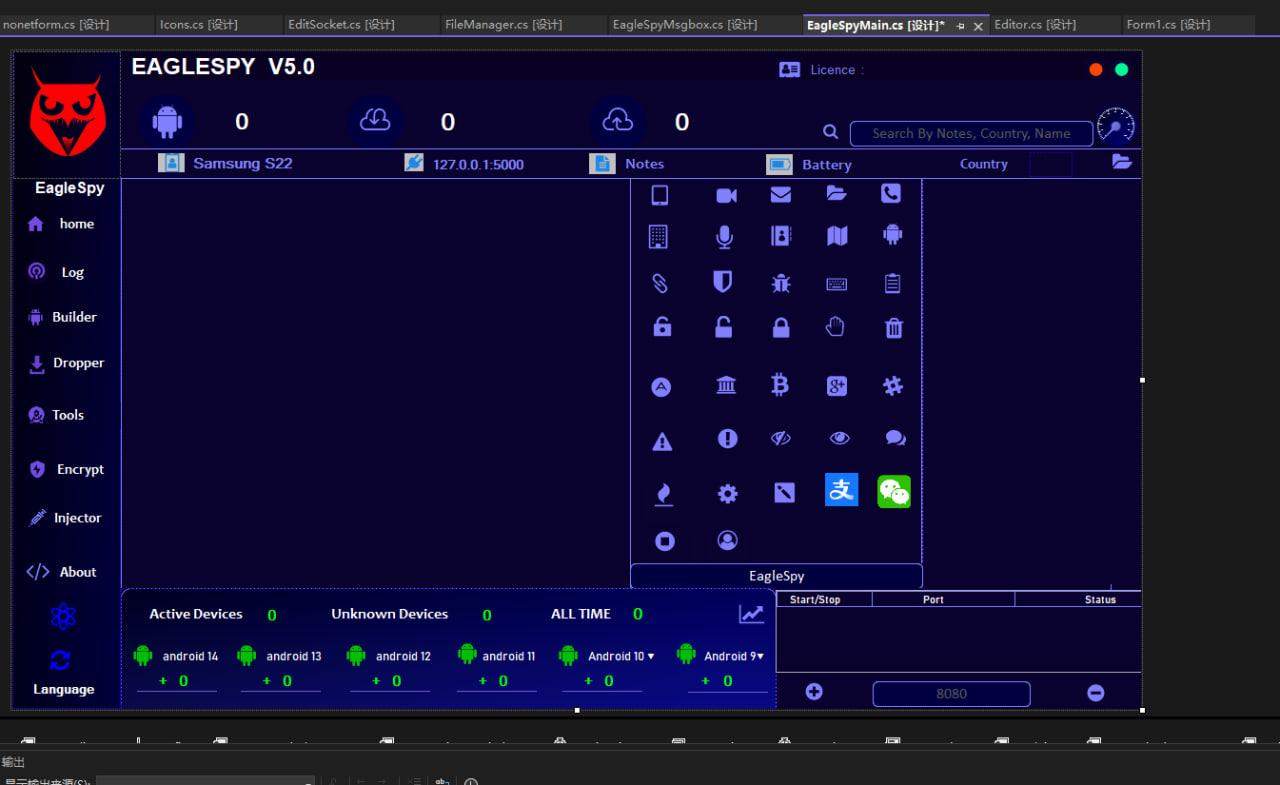The height and width of the screenshot is (785, 1280).
Task: Click the EagleSpy button below the icon grid
Action: (x=776, y=576)
